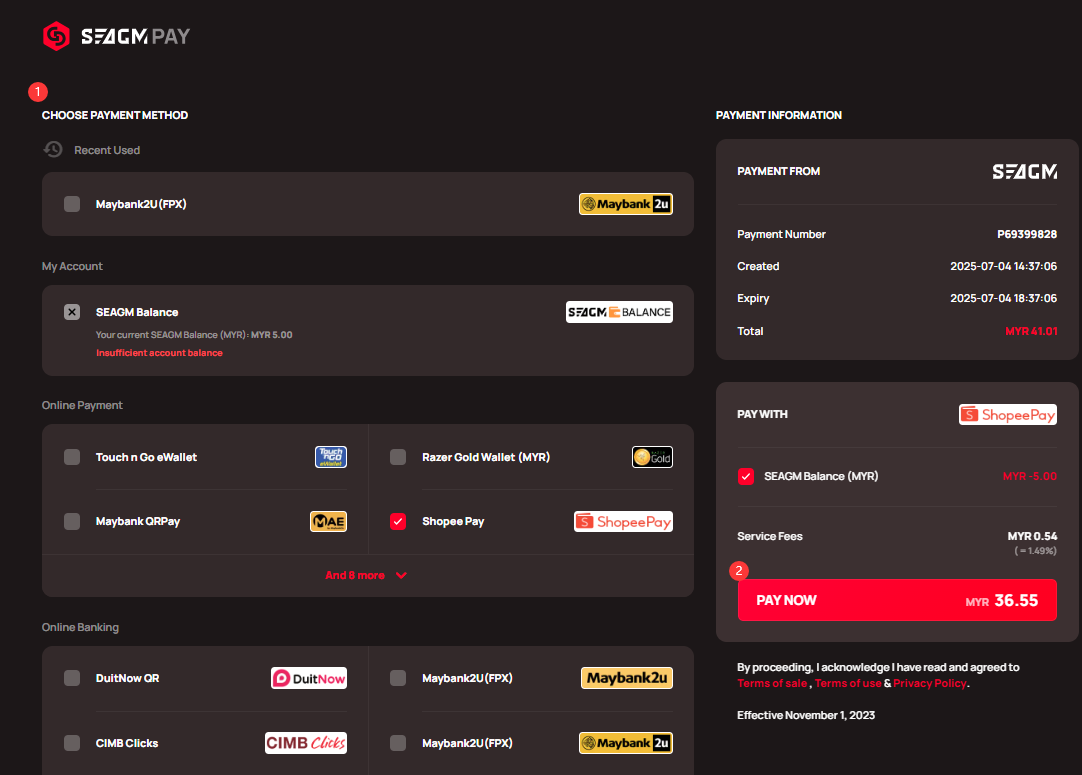The image size is (1082, 775).
Task: Click the total MYR 41.01
Action: click(x=1031, y=331)
